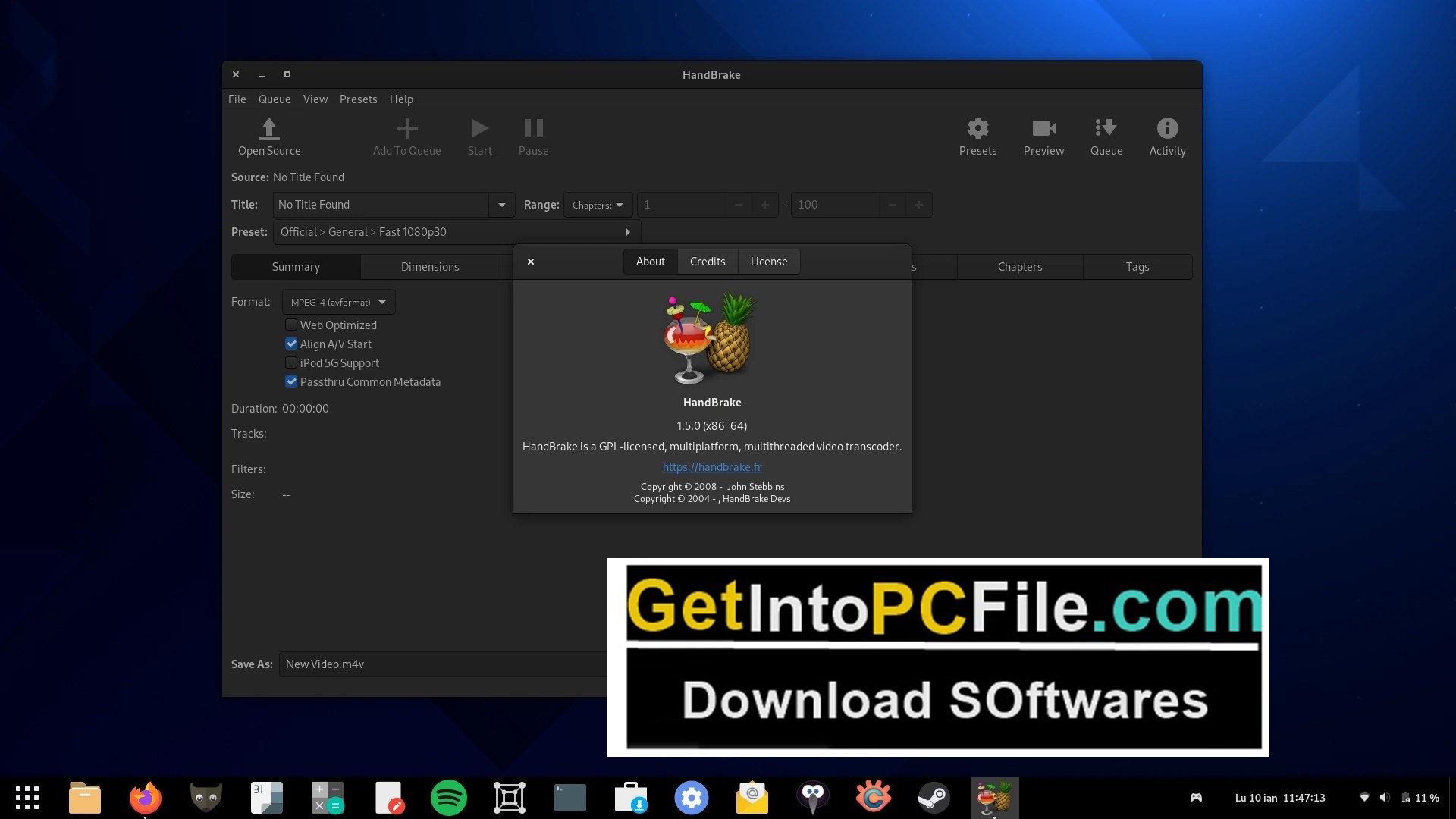Click the No Title Found title field
The image size is (1456, 819).
click(x=381, y=205)
